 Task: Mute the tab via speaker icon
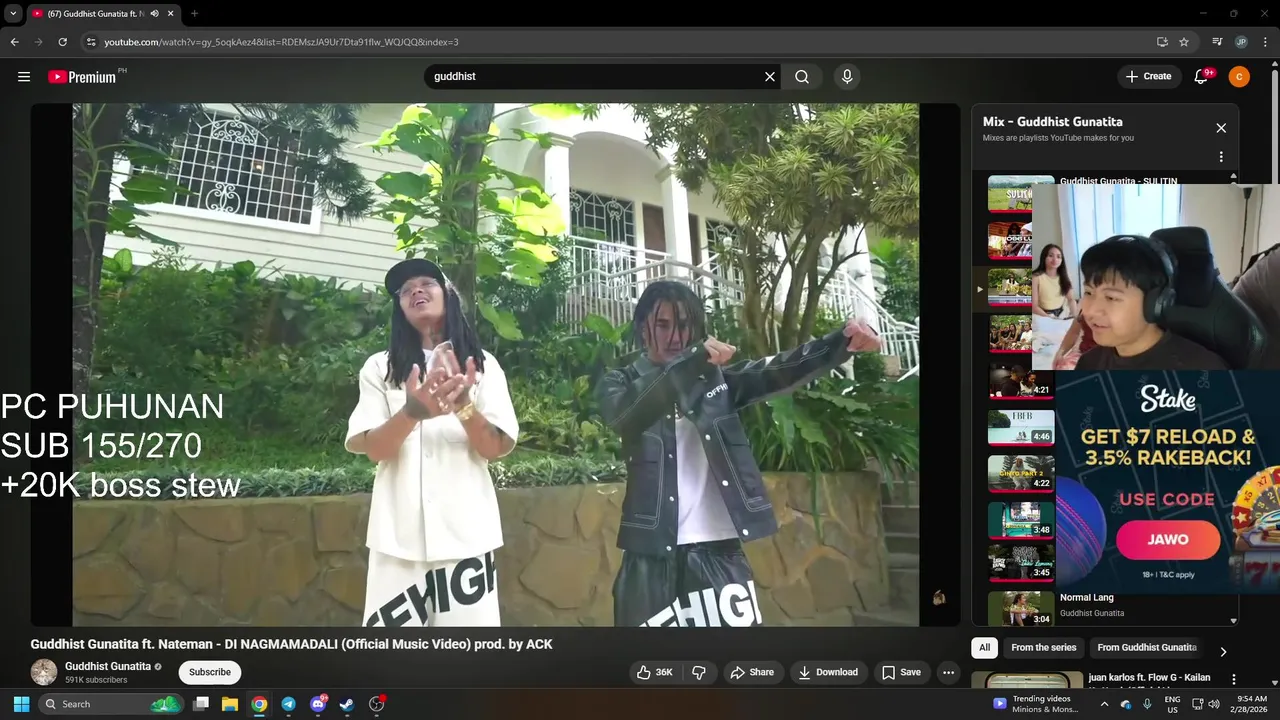point(155,14)
